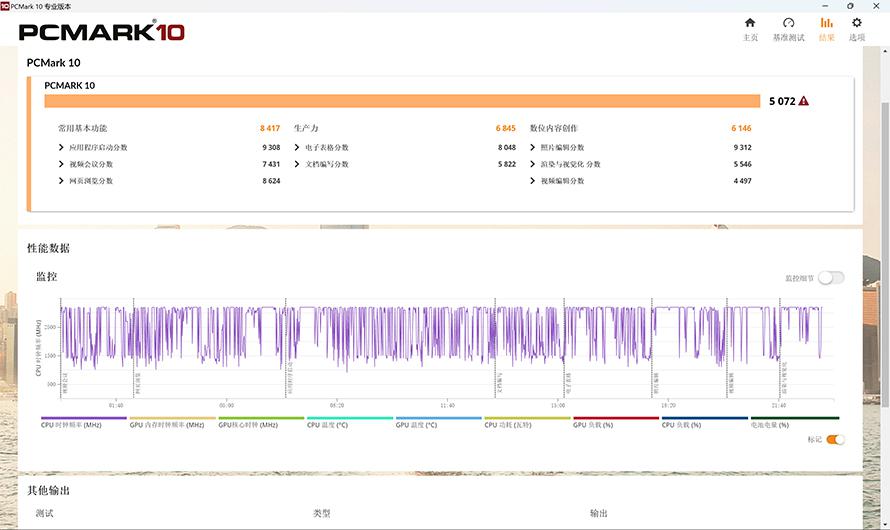Viewport: 890px width, 530px height.
Task: Toggle the GPU核心时钟 (MHz) legend series
Action: pos(261,422)
